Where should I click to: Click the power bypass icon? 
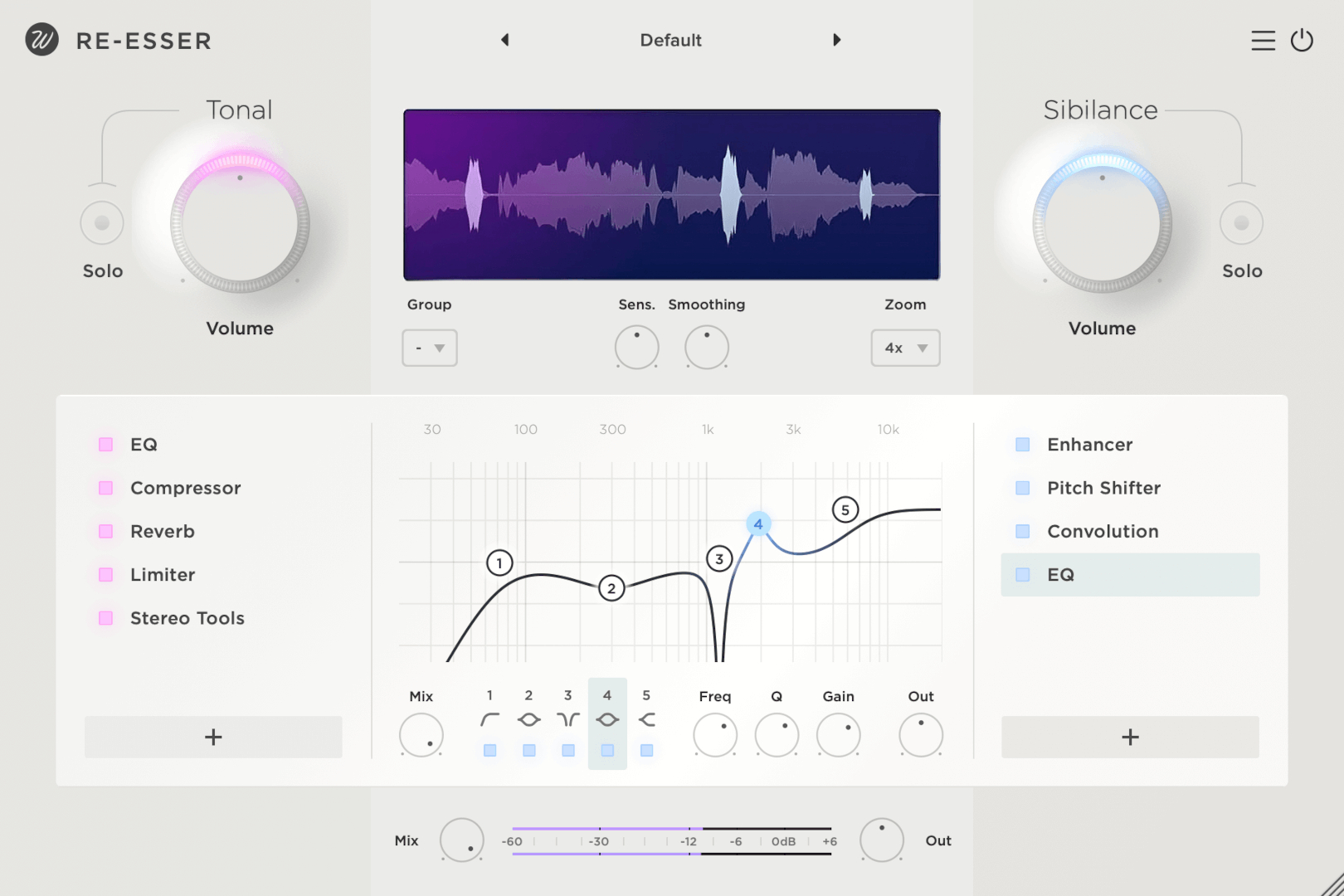click(1302, 40)
